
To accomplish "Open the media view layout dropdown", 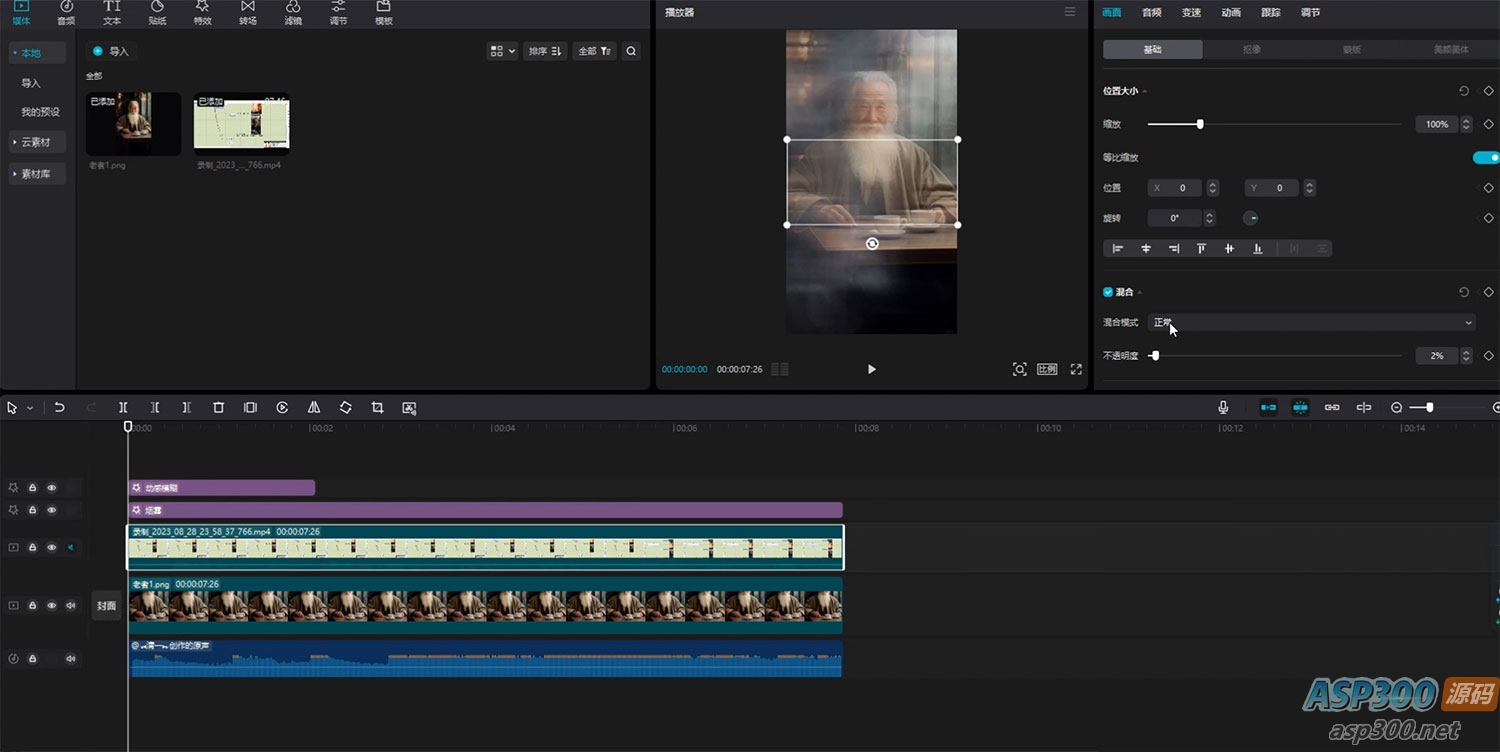I will click(502, 51).
